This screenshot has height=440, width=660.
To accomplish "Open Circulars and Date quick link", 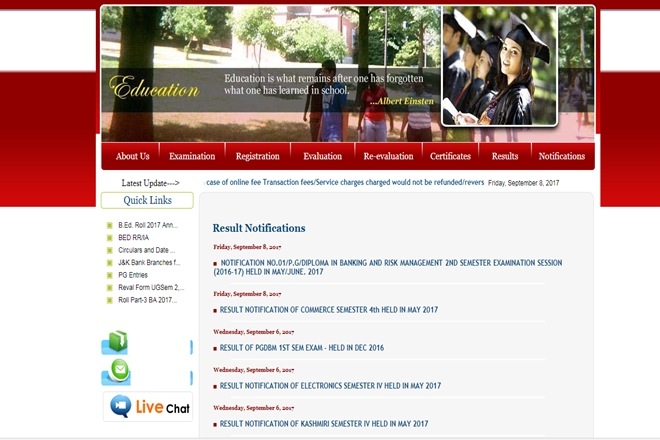I will [x=146, y=250].
